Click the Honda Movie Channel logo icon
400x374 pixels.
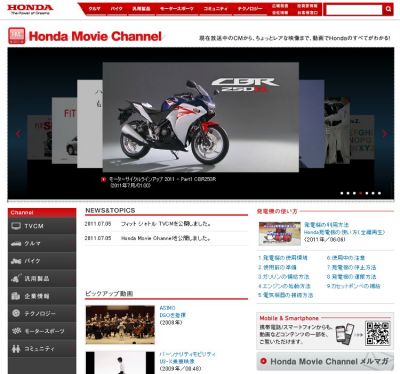(17, 36)
